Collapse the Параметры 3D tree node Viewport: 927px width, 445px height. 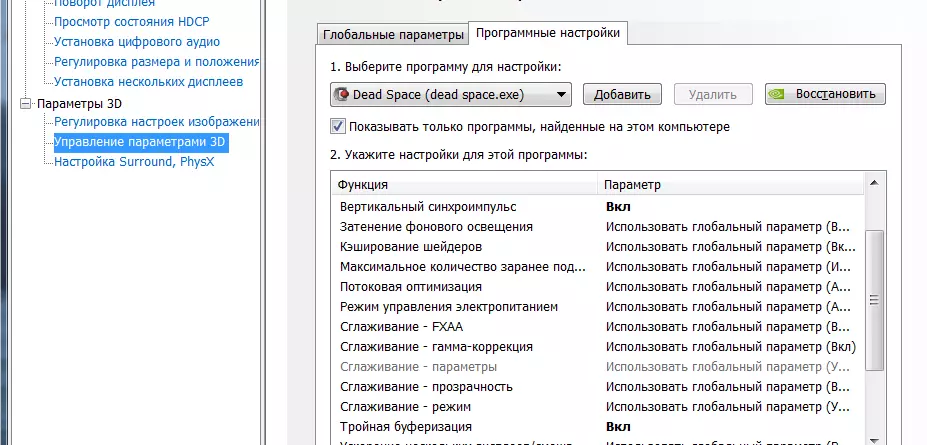tap(25, 103)
